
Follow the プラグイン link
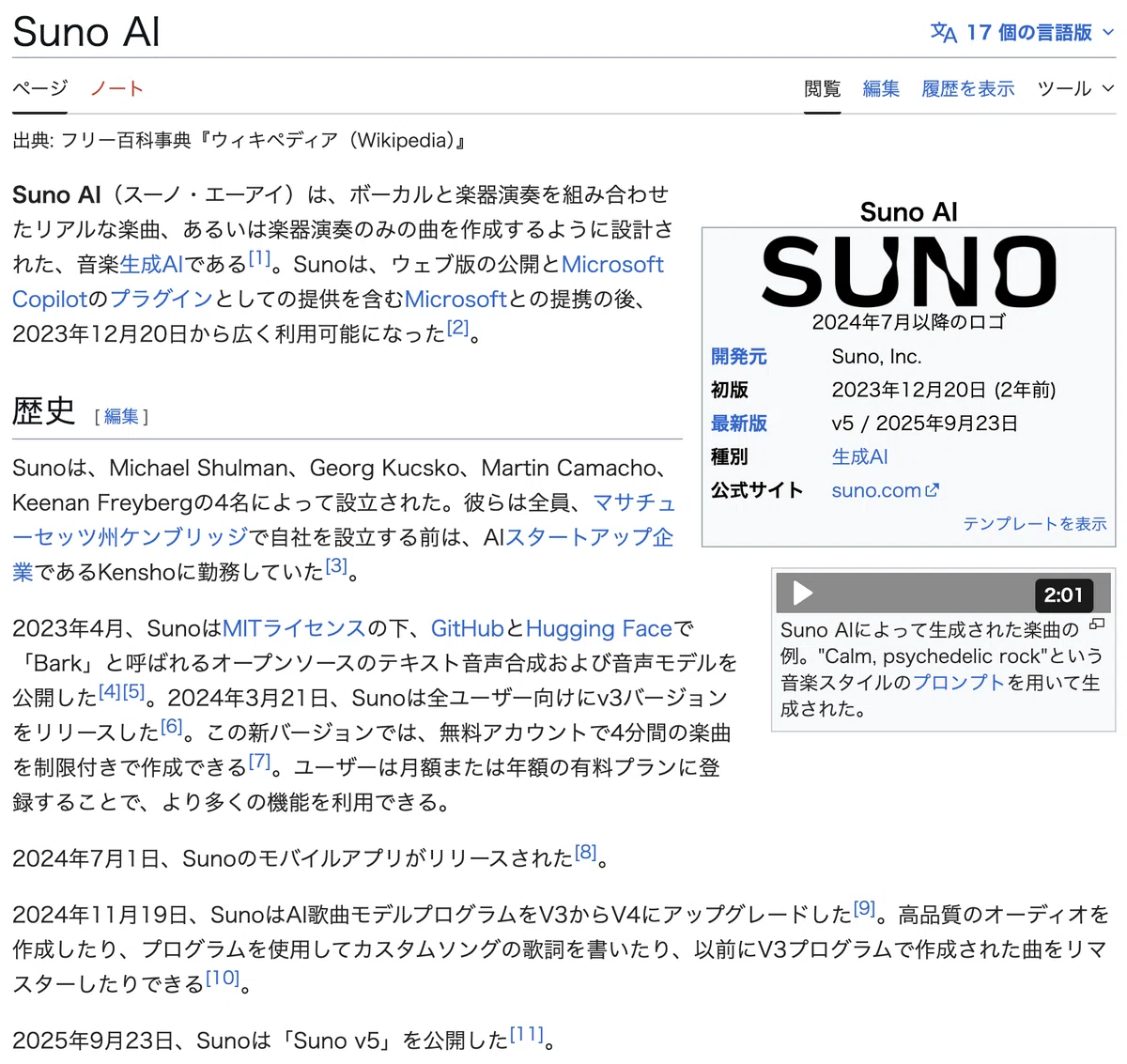coord(162,300)
